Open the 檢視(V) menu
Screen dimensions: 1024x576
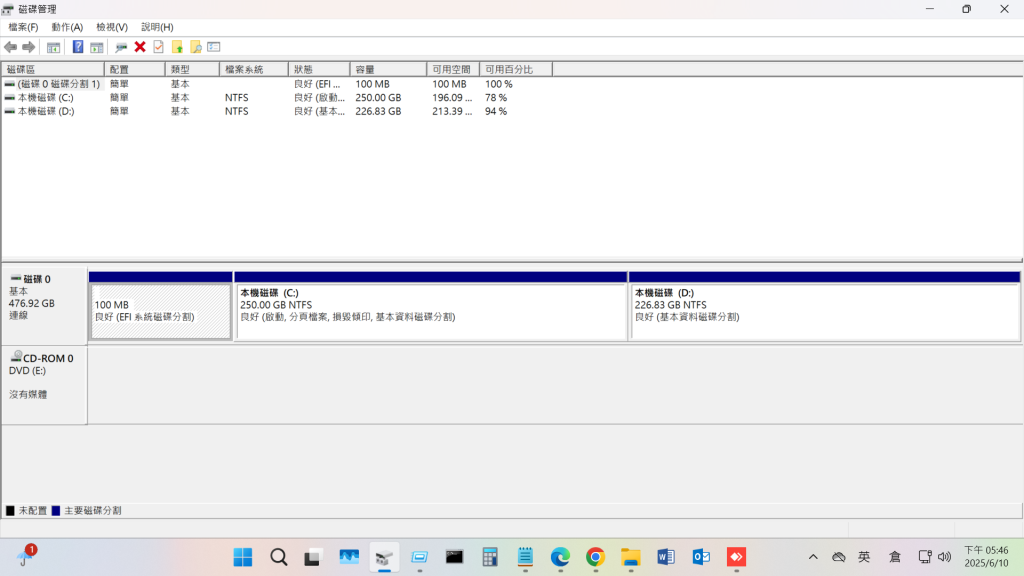[111, 27]
